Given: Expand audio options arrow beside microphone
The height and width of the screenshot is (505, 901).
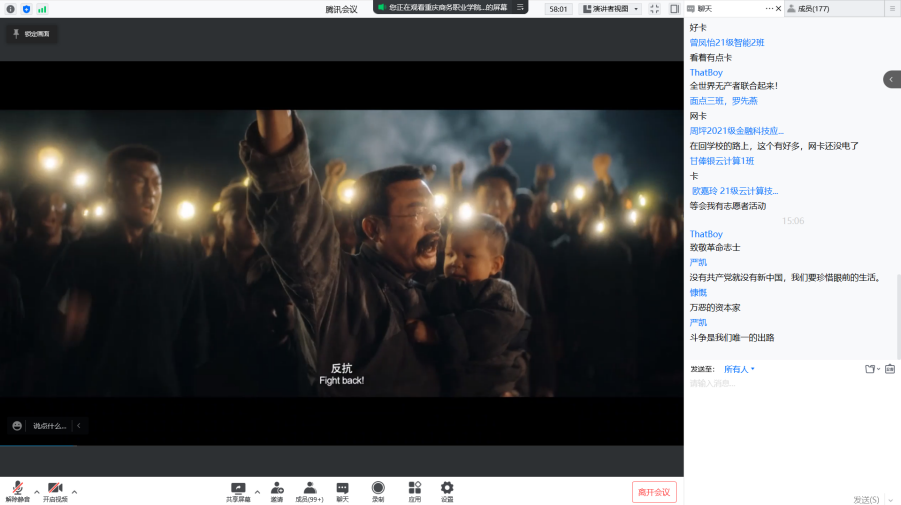Looking at the screenshot, I should 37,491.
